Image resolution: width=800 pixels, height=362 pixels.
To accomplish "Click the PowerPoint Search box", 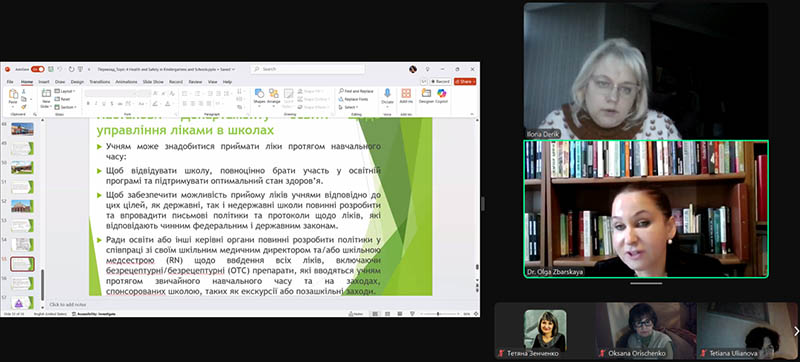I will coord(308,69).
